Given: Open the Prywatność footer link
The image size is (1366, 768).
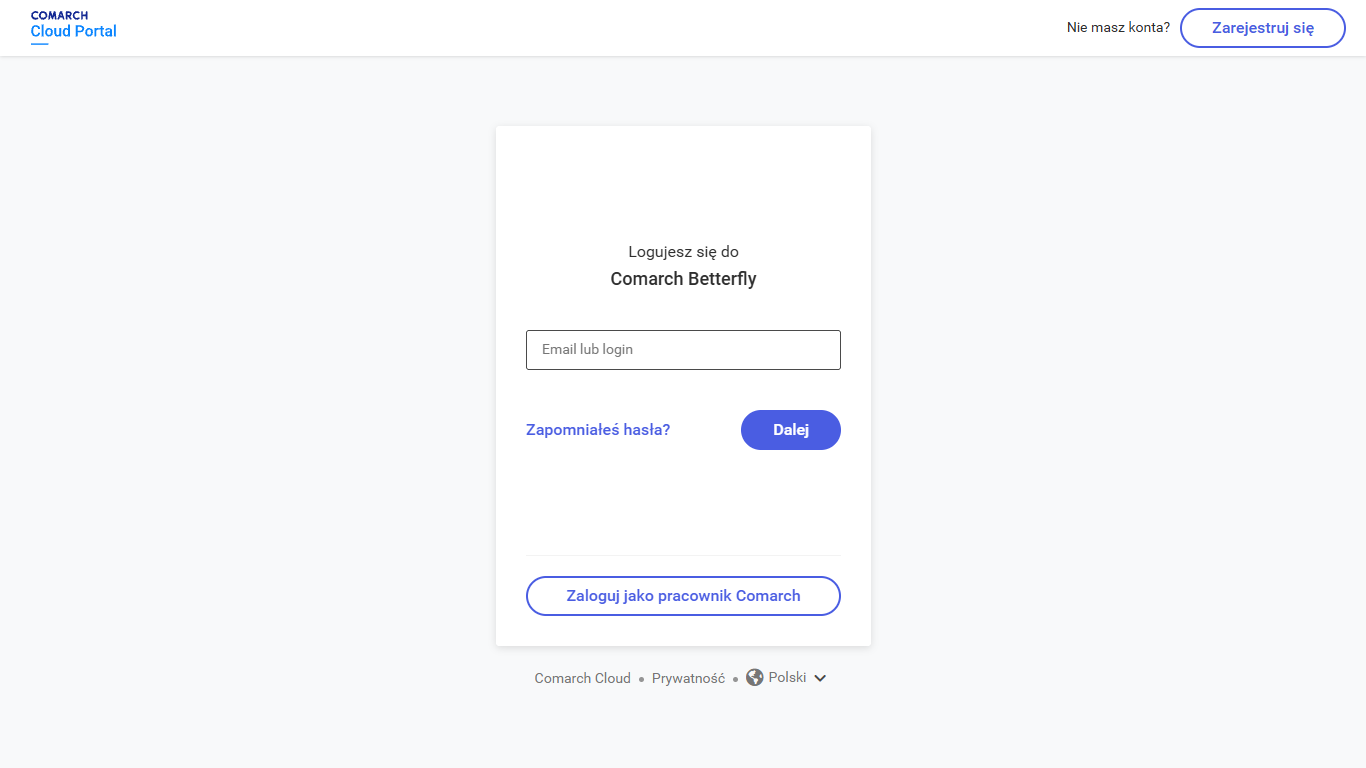Looking at the screenshot, I should click(x=688, y=678).
